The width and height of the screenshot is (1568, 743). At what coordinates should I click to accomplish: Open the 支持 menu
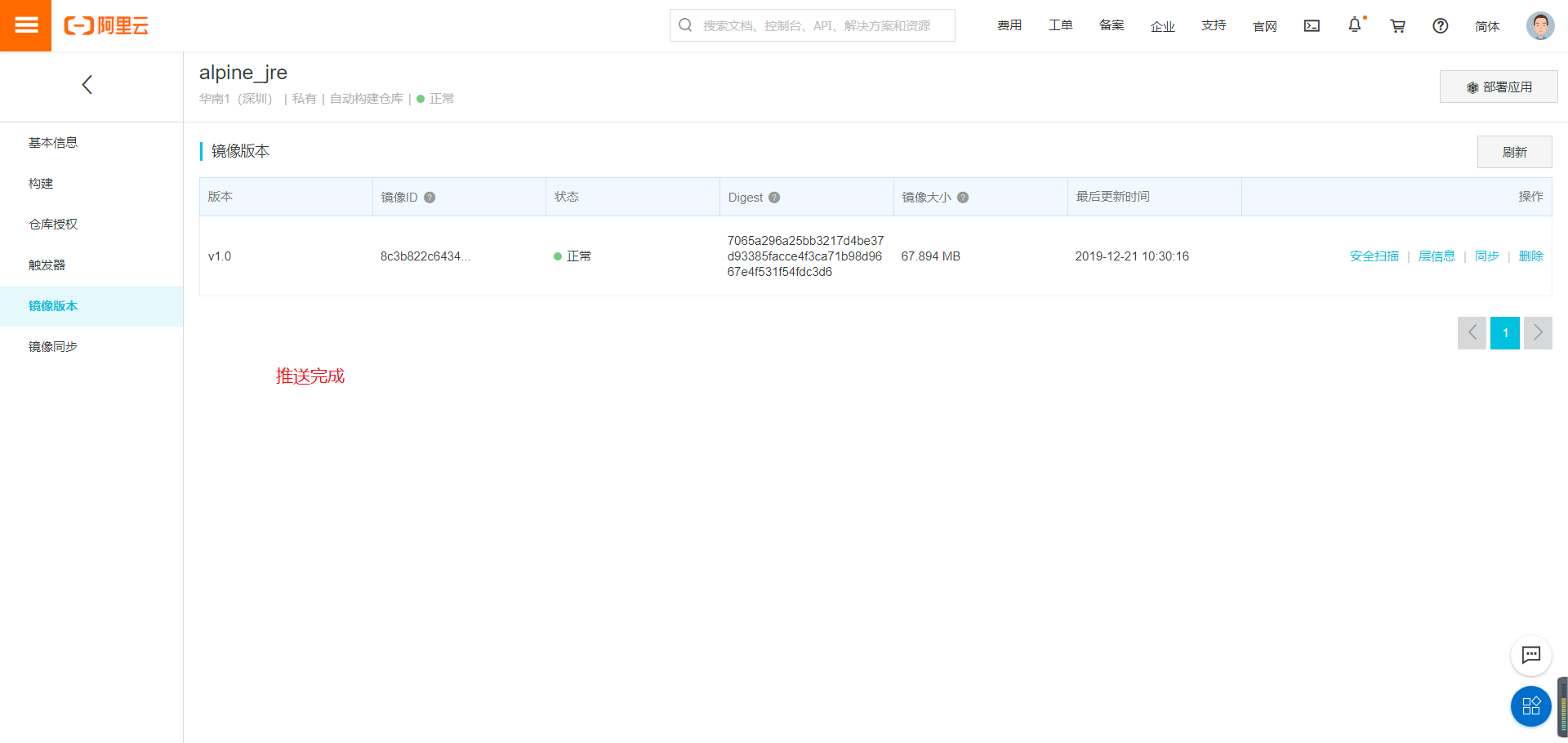1214,26
